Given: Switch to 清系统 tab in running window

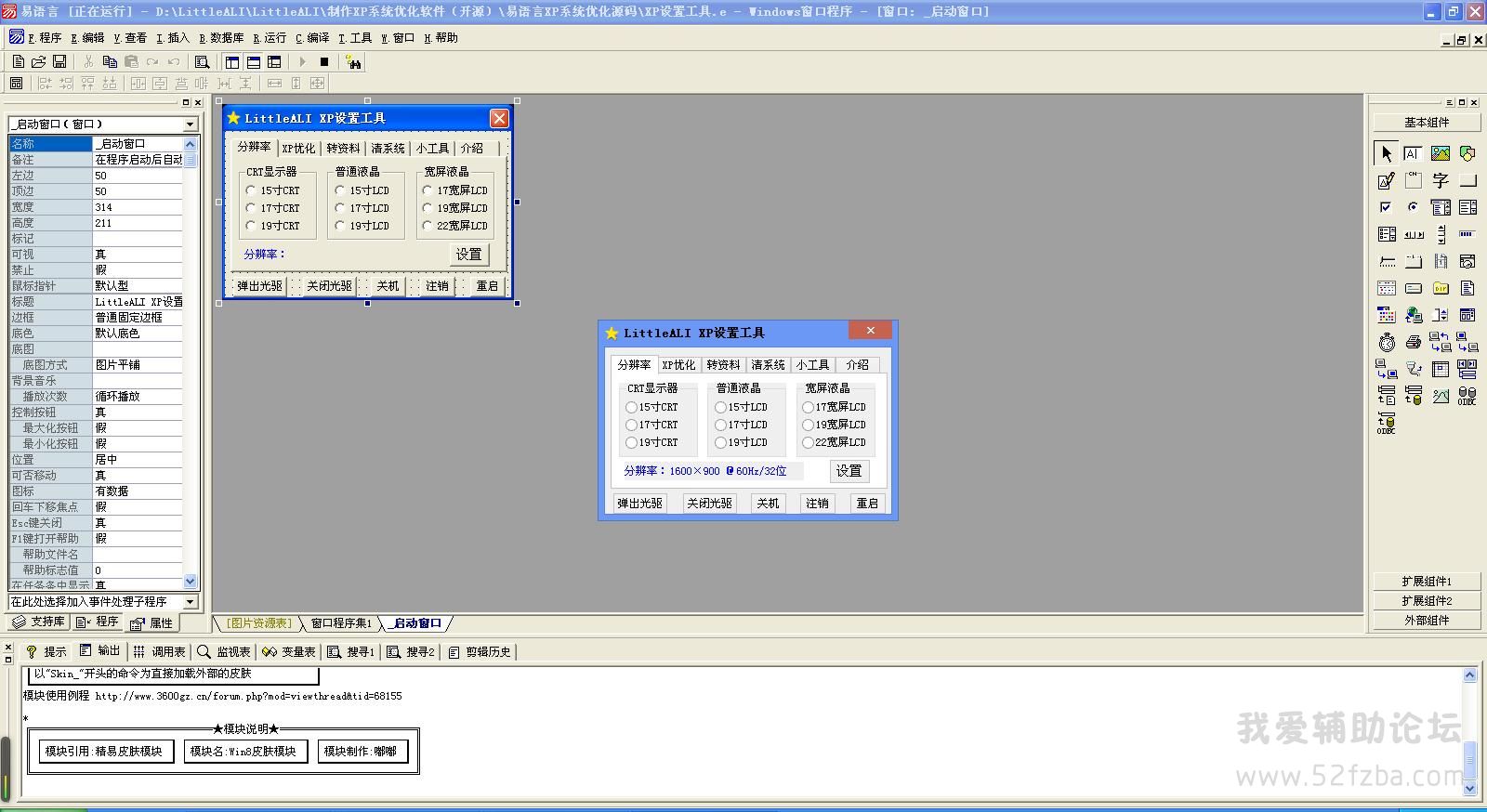Looking at the screenshot, I should (x=768, y=365).
